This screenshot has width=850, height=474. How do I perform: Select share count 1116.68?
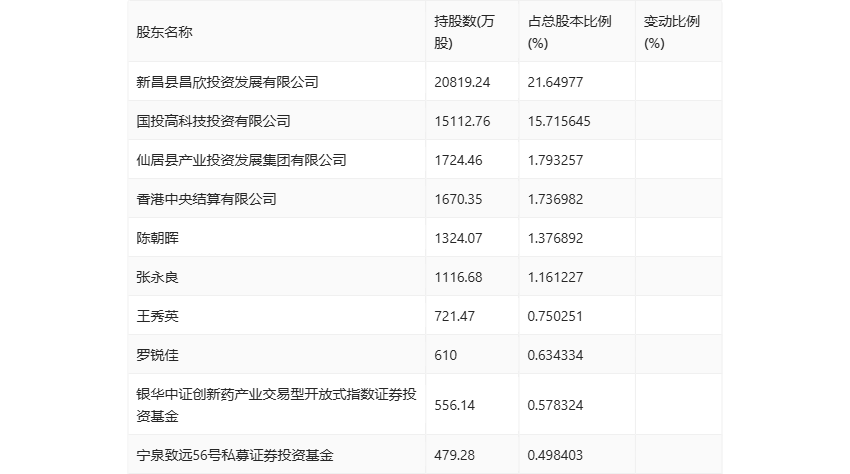458,277
